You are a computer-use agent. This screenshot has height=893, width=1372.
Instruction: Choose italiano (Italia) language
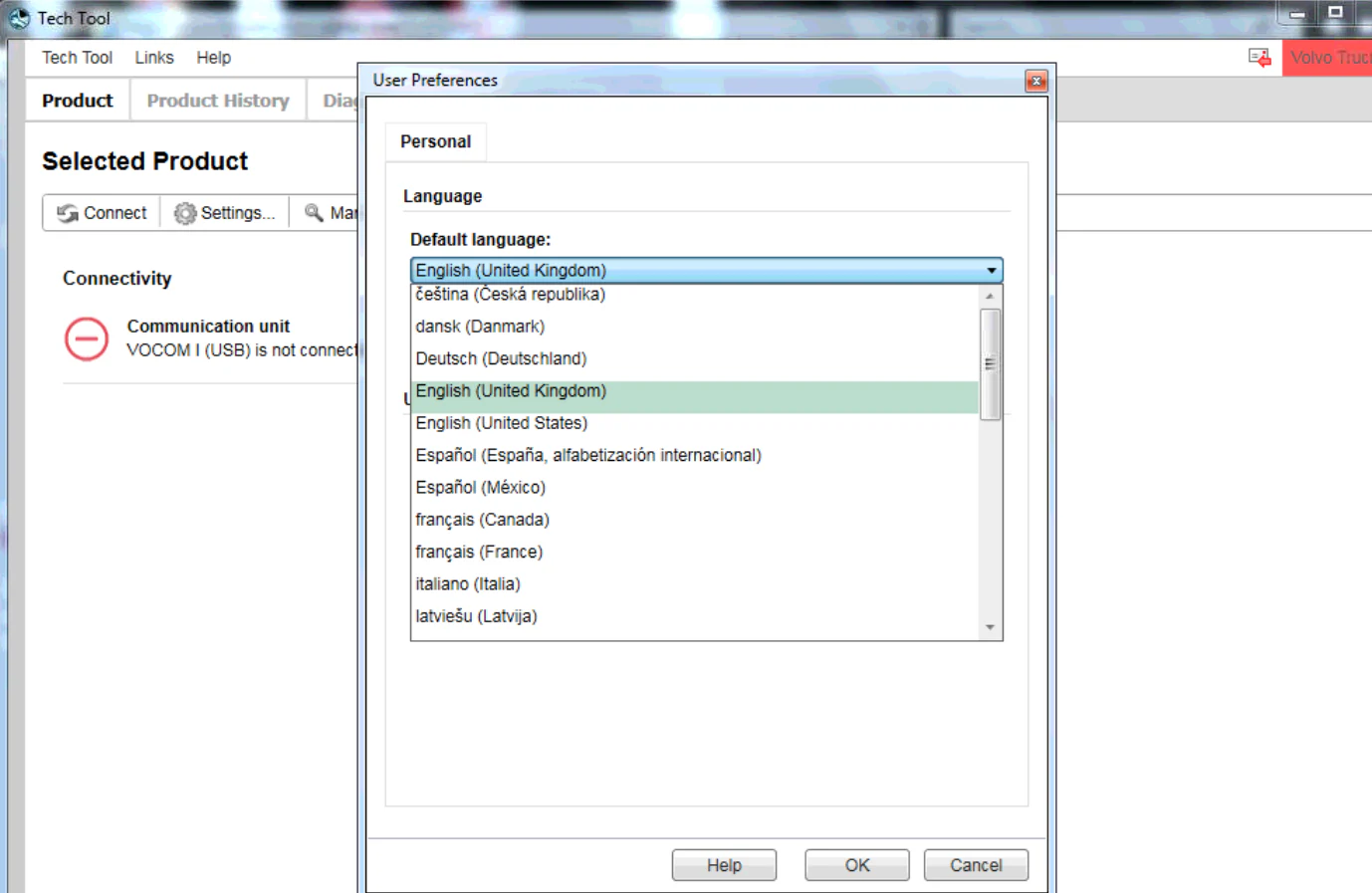695,583
